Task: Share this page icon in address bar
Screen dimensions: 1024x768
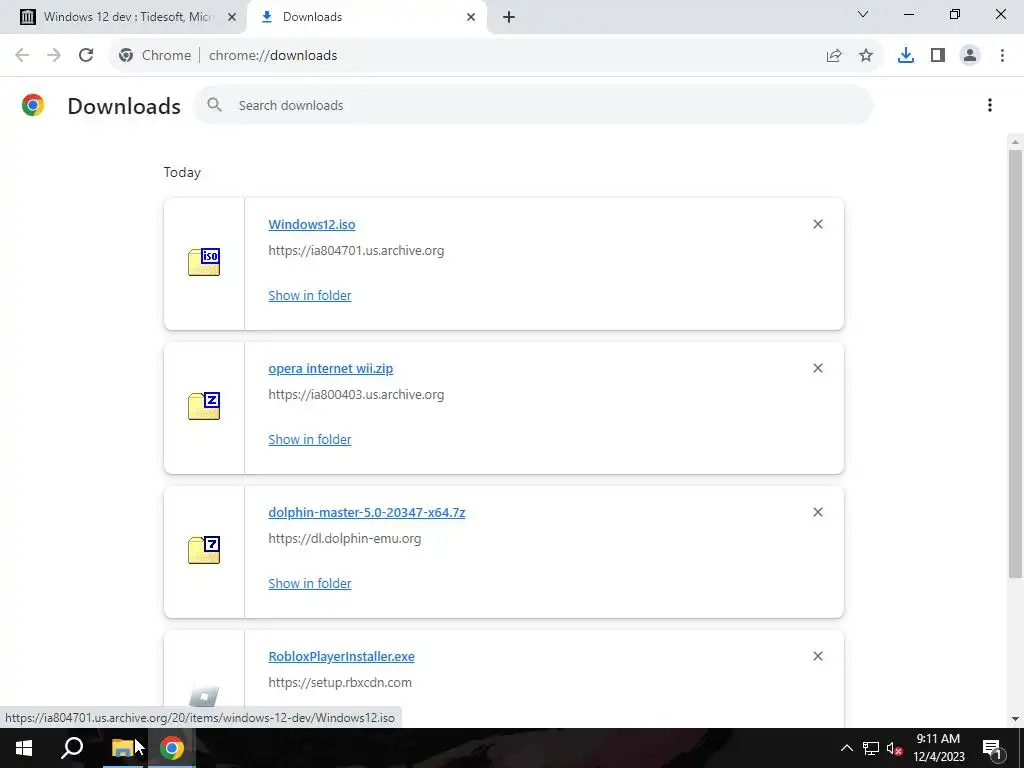Action: [834, 56]
